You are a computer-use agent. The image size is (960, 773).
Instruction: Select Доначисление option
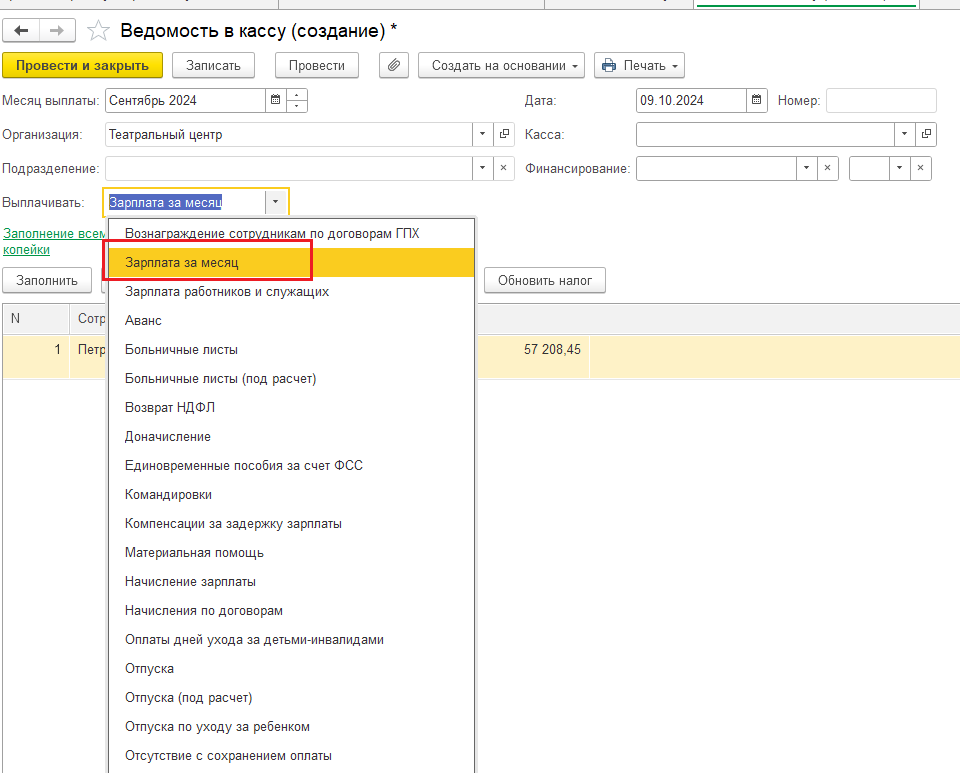point(291,436)
